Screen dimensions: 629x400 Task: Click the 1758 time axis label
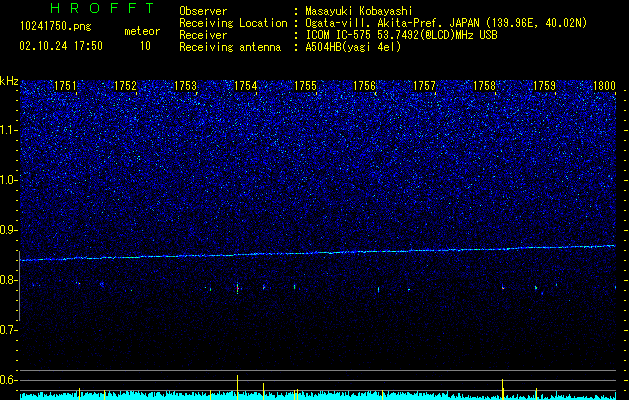[485, 86]
